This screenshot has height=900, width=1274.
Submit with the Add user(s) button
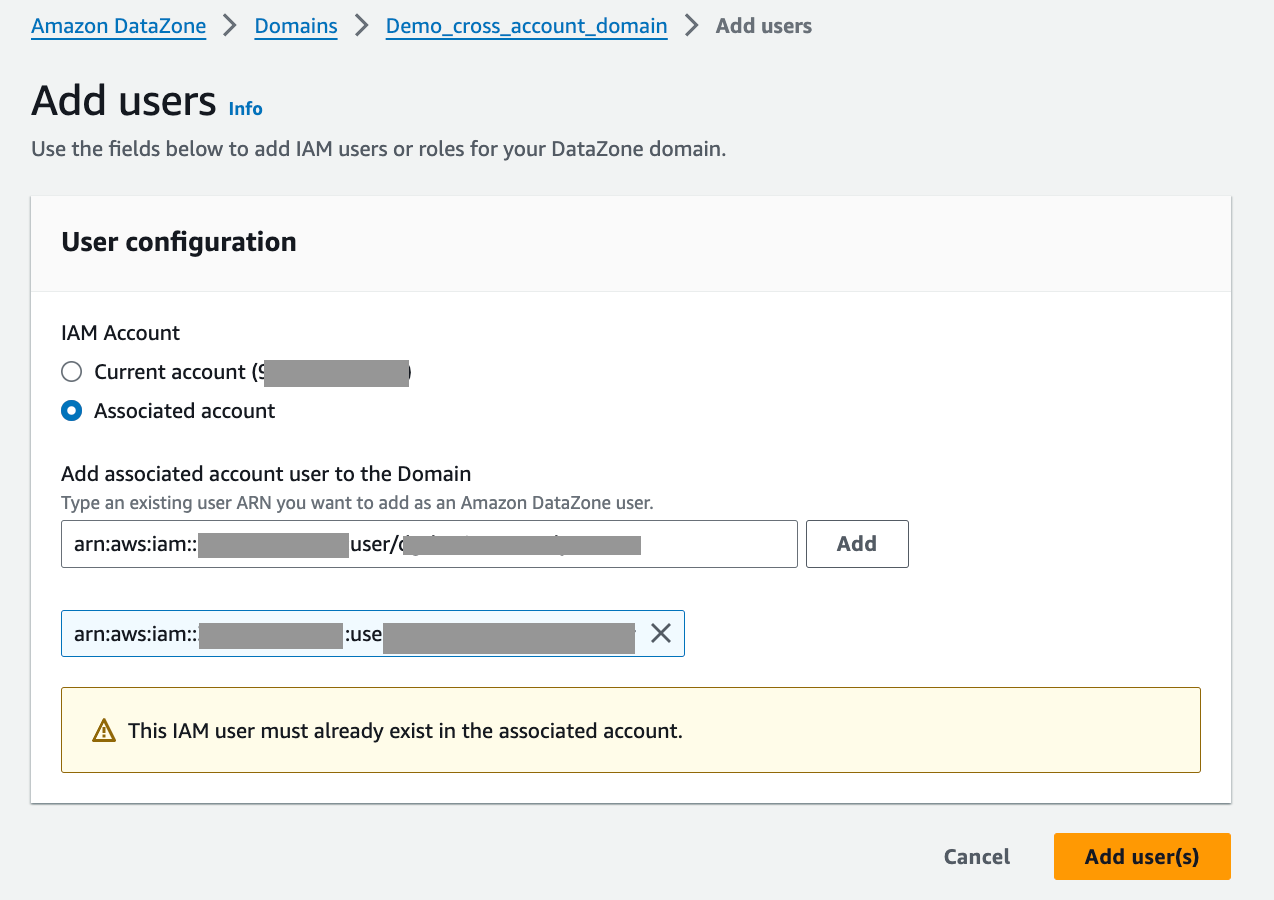click(x=1142, y=857)
